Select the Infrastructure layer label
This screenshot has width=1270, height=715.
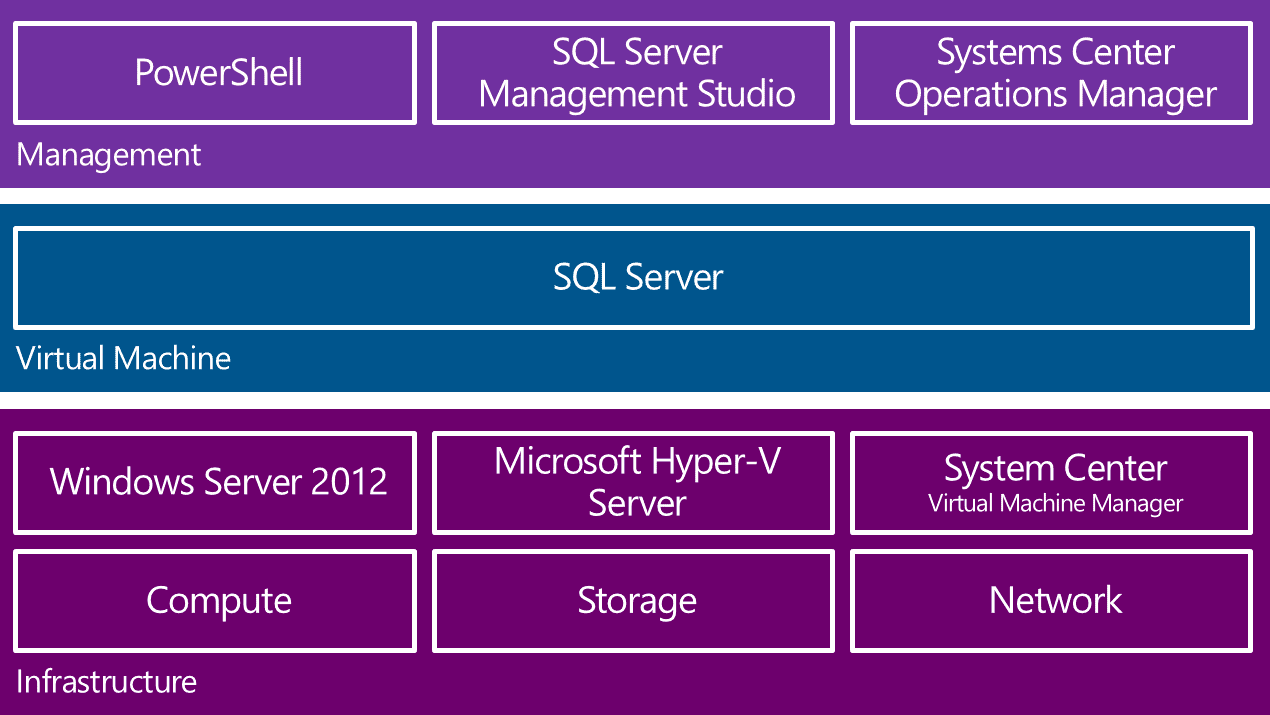tap(105, 682)
